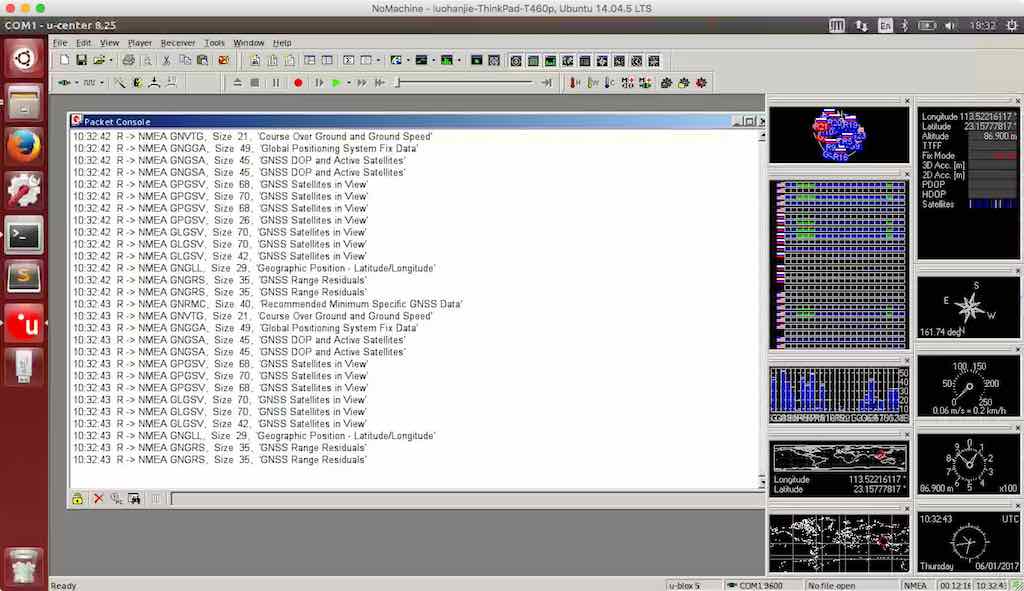Click the red Record button
Screen dimensions: 1024x591
298,83
